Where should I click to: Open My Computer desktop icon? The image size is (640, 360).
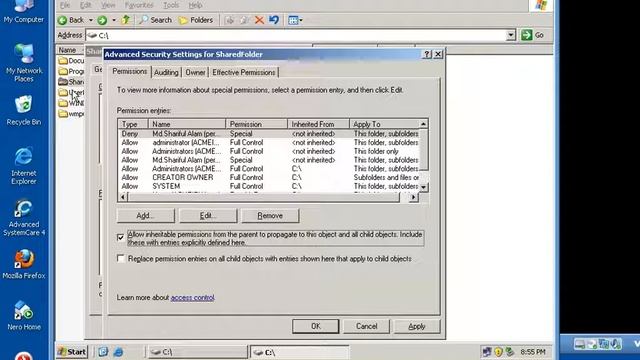[x=24, y=11]
